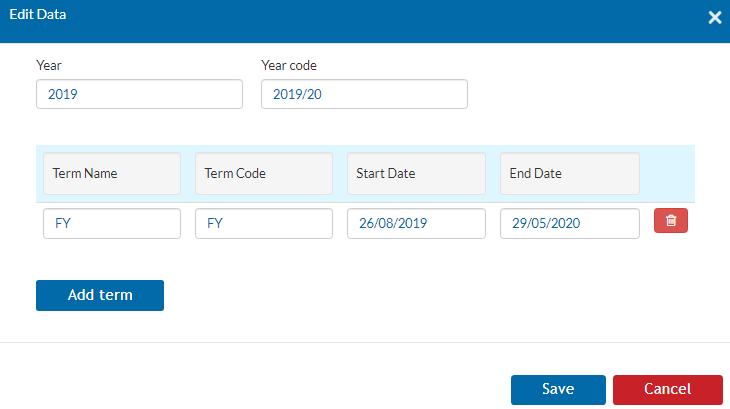Open the end date field 29/05/2020
The height and width of the screenshot is (409, 730).
coord(569,223)
